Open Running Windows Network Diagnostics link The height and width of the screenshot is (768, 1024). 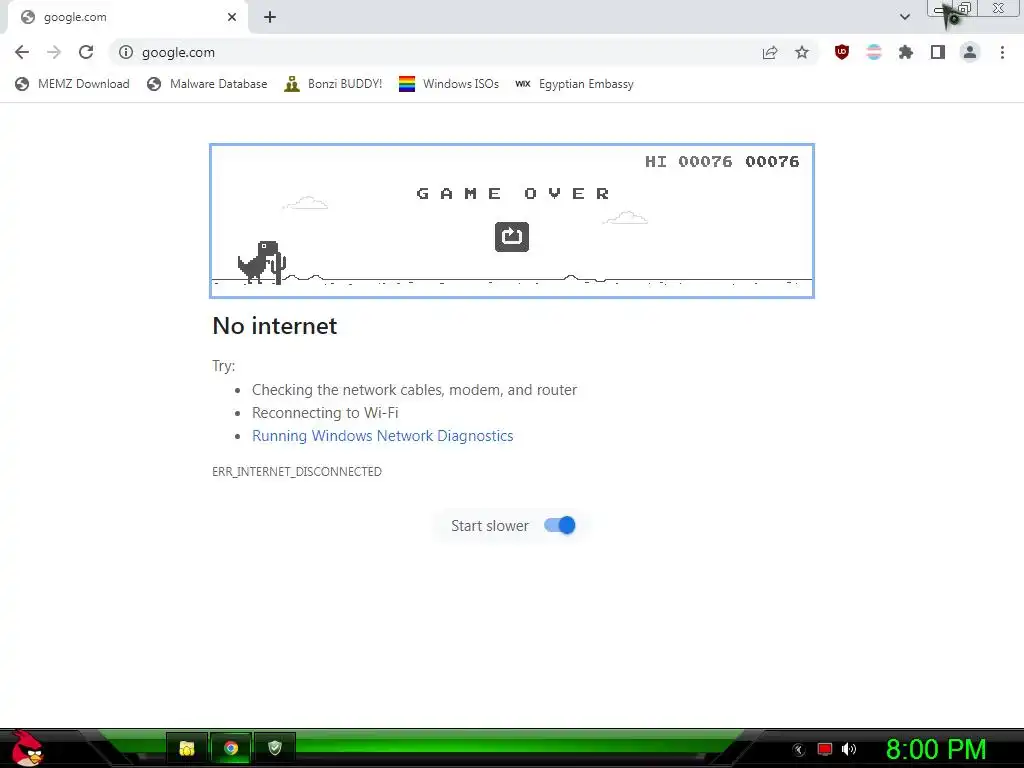coord(383,436)
